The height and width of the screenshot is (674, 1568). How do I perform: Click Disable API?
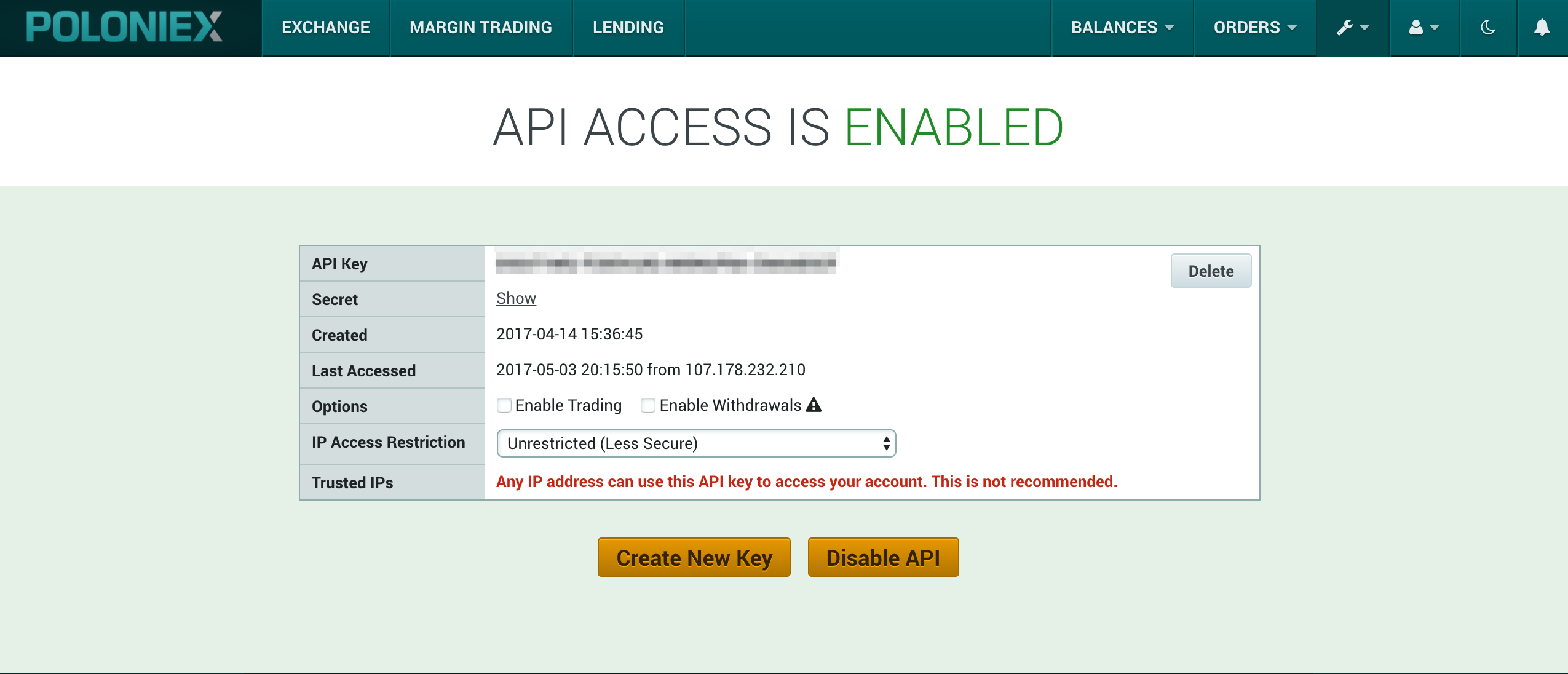click(x=882, y=558)
